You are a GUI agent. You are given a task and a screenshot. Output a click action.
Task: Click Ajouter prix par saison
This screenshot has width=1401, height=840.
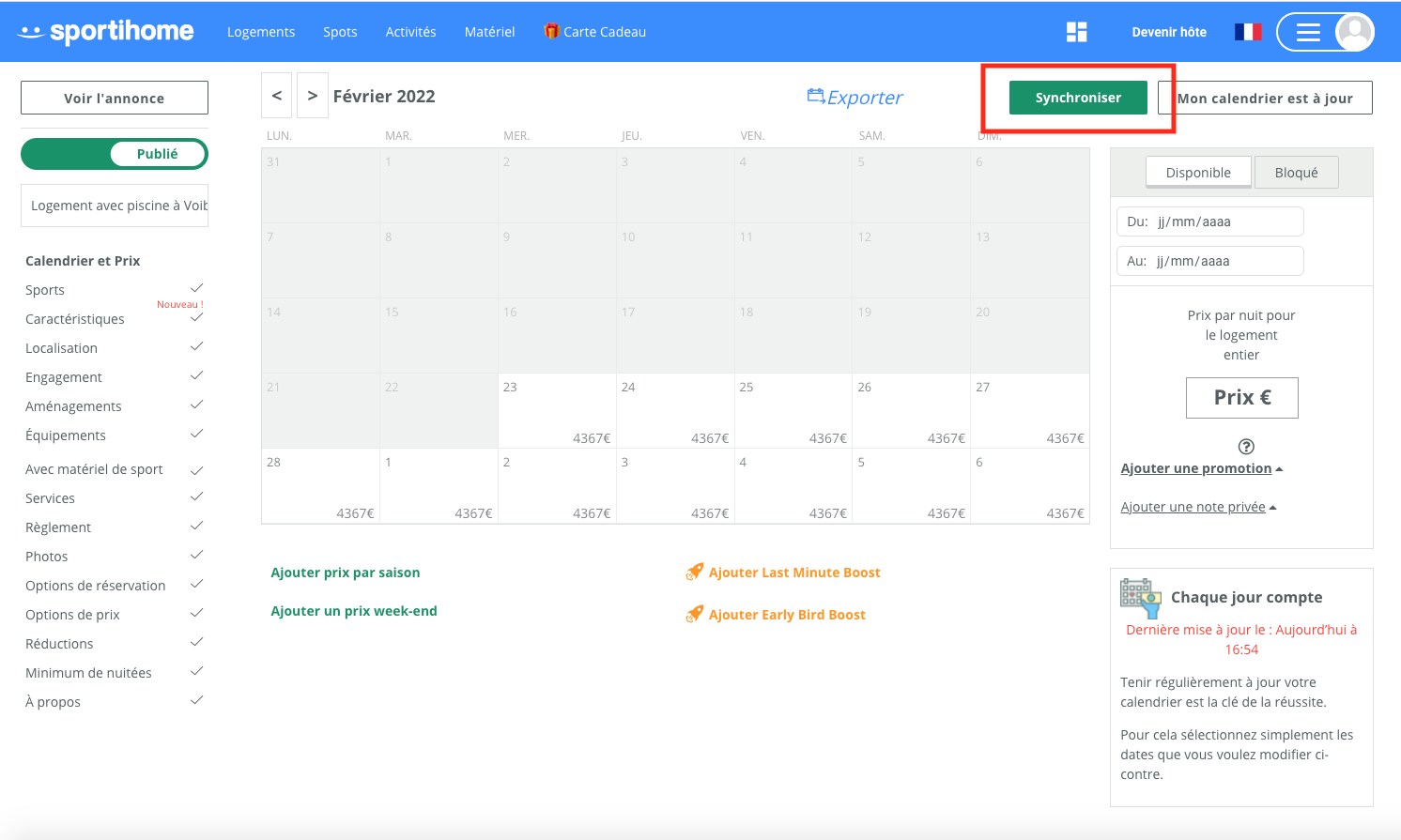click(x=346, y=573)
